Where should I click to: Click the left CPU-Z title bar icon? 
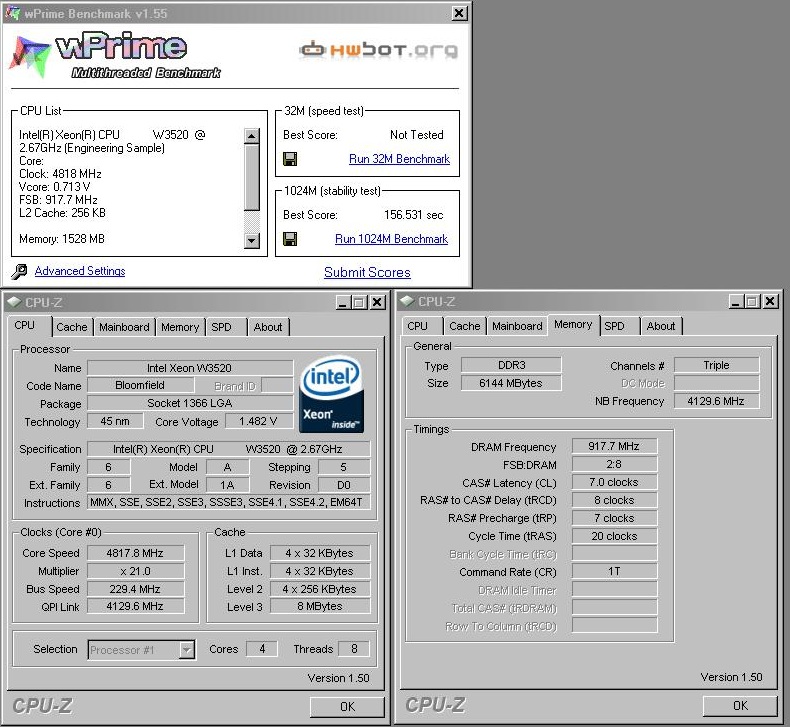[14, 302]
